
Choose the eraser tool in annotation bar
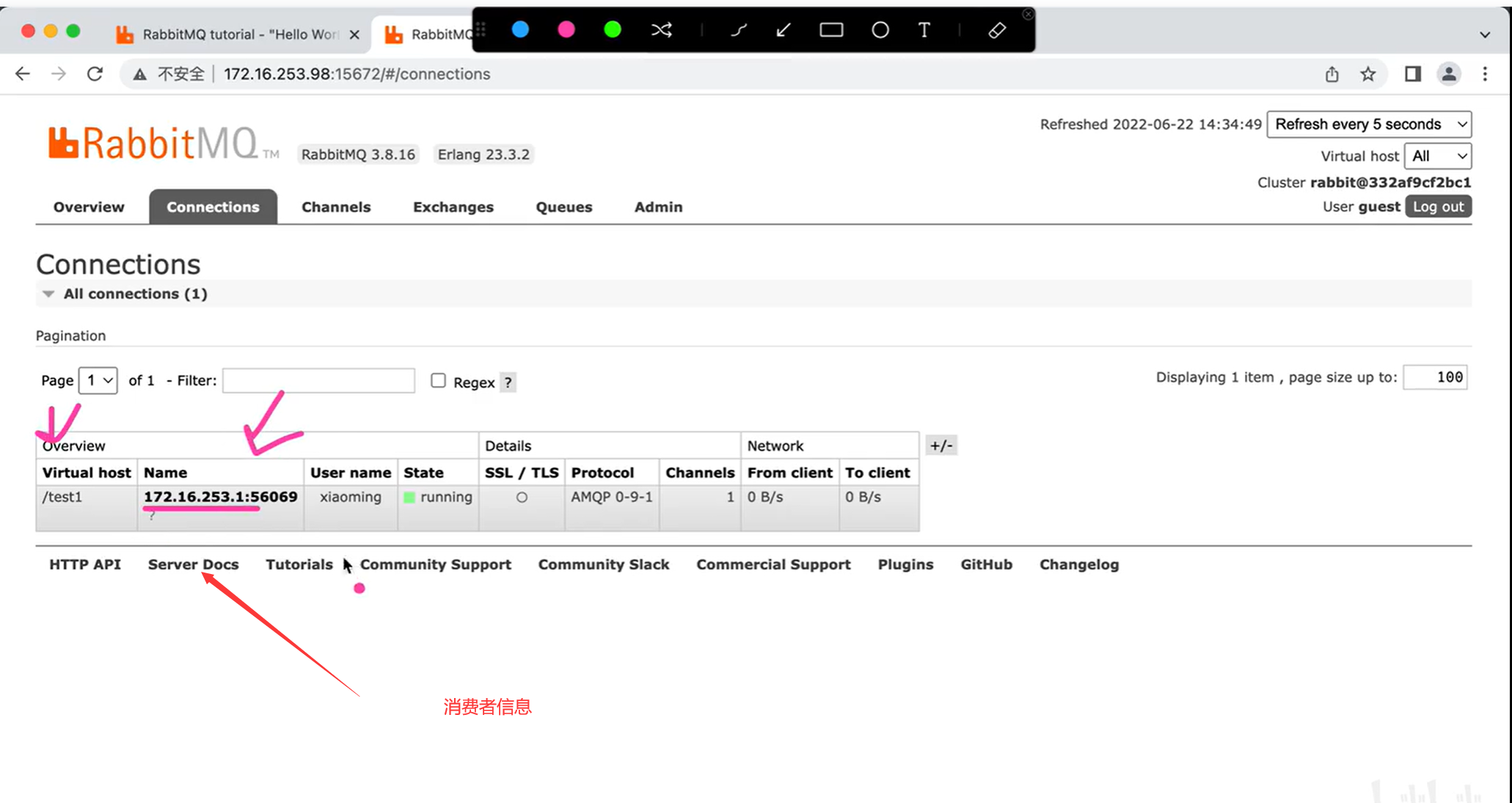point(996,30)
